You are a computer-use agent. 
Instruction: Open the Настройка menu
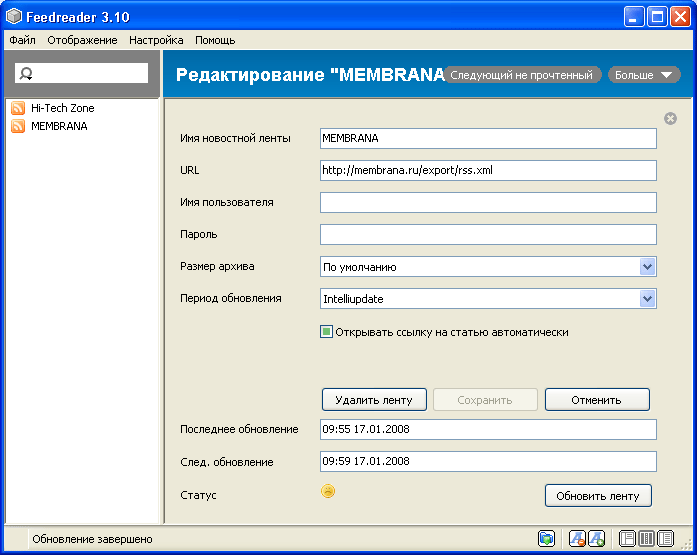point(156,40)
